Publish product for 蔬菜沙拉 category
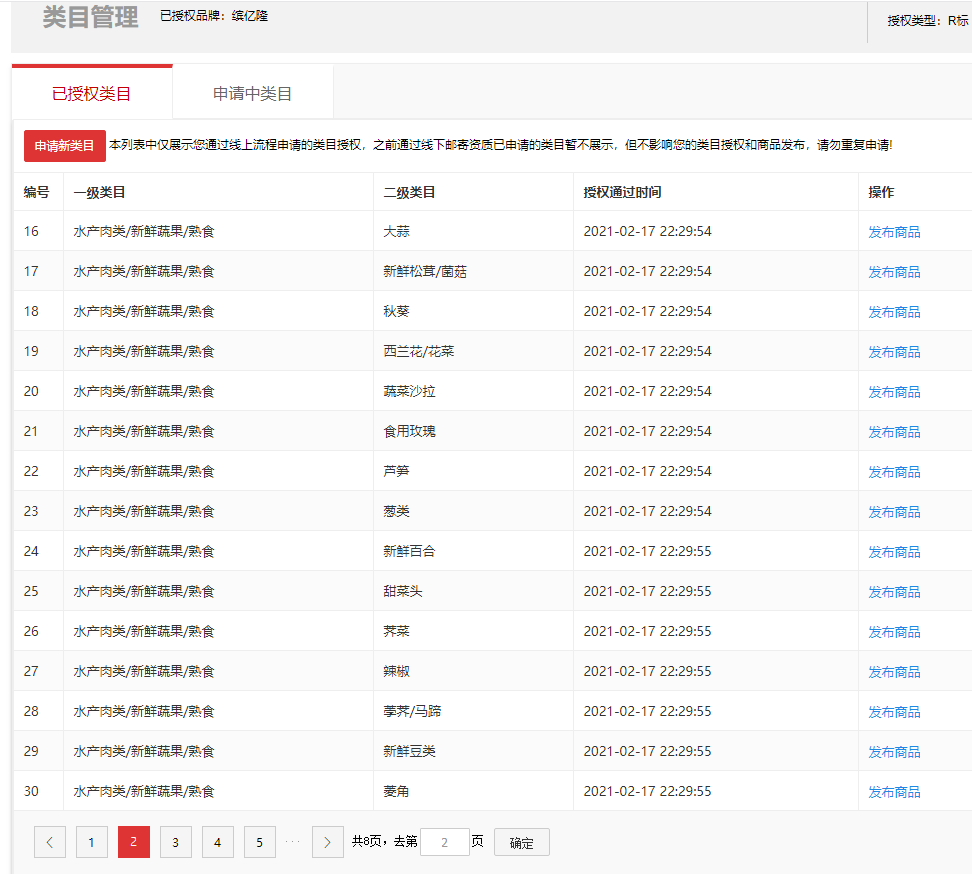The width and height of the screenshot is (972, 874). pos(894,392)
